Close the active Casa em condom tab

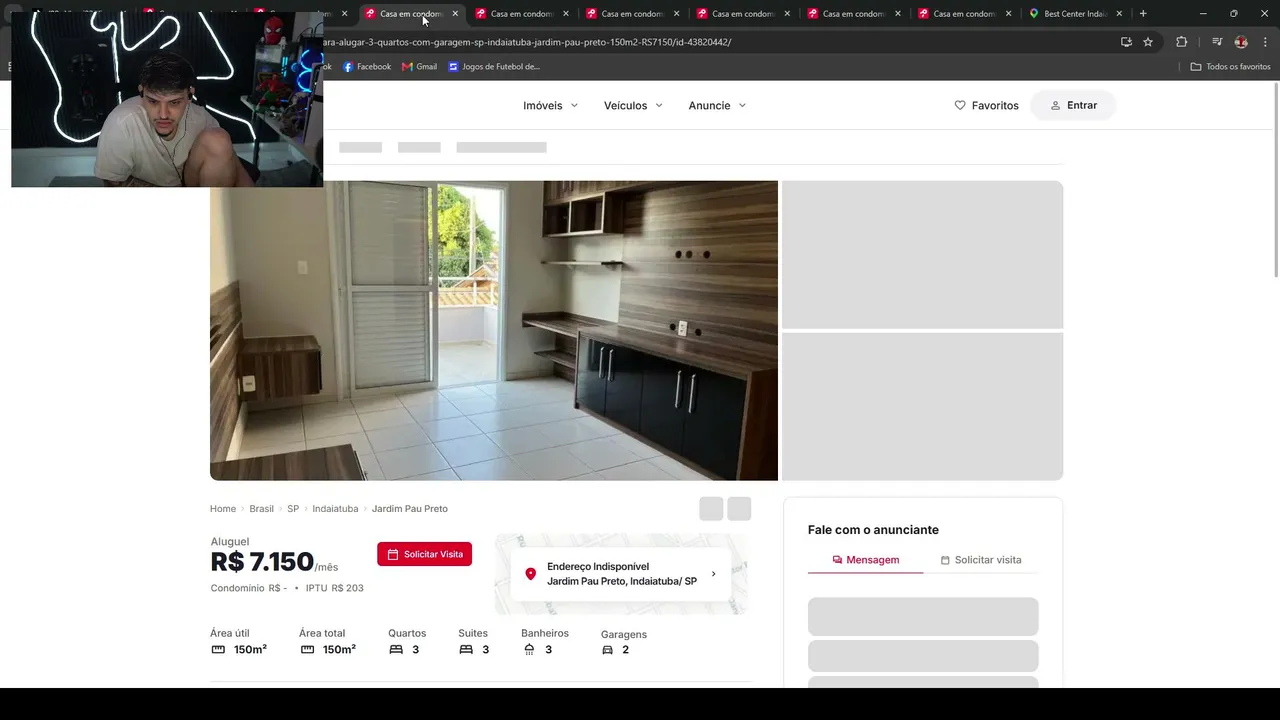coord(455,14)
